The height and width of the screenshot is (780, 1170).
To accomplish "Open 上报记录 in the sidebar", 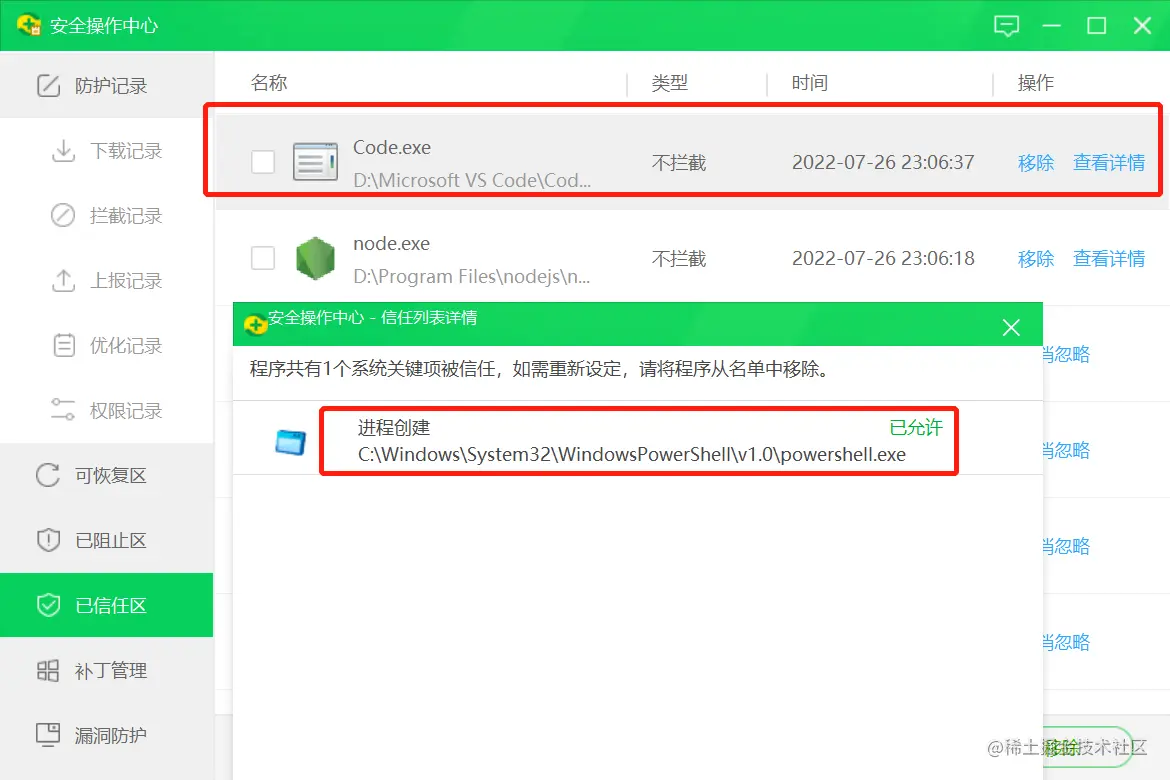I will pyautogui.click(x=106, y=281).
